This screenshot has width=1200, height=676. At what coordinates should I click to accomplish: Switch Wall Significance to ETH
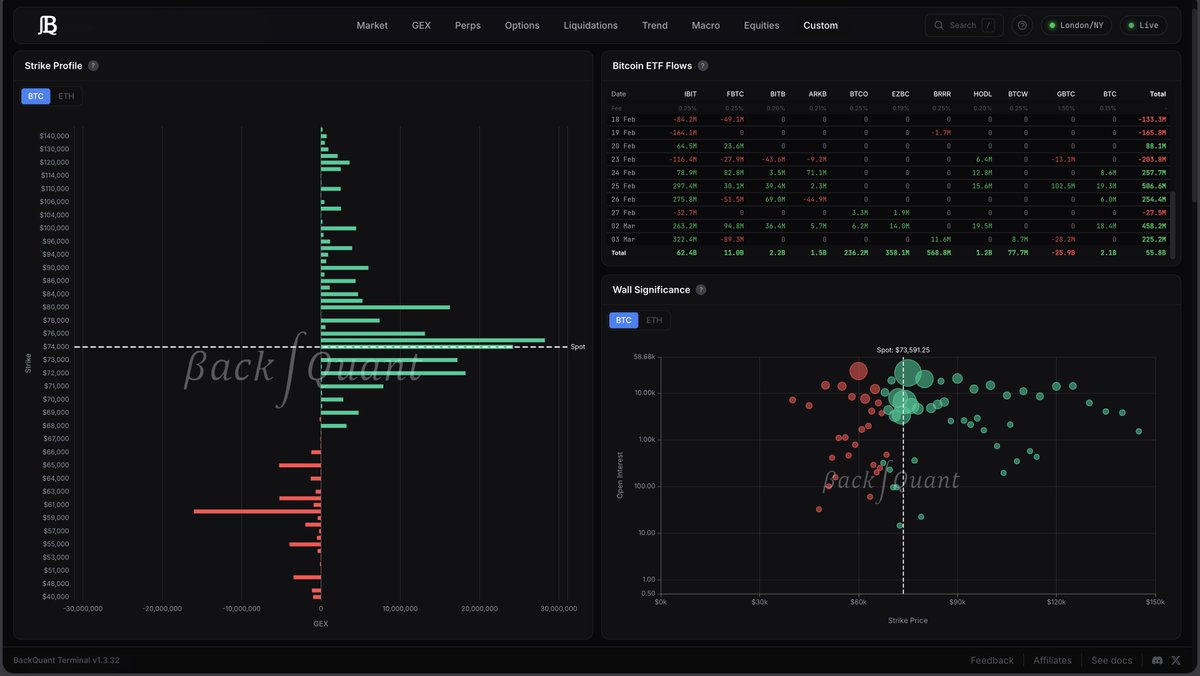point(654,320)
